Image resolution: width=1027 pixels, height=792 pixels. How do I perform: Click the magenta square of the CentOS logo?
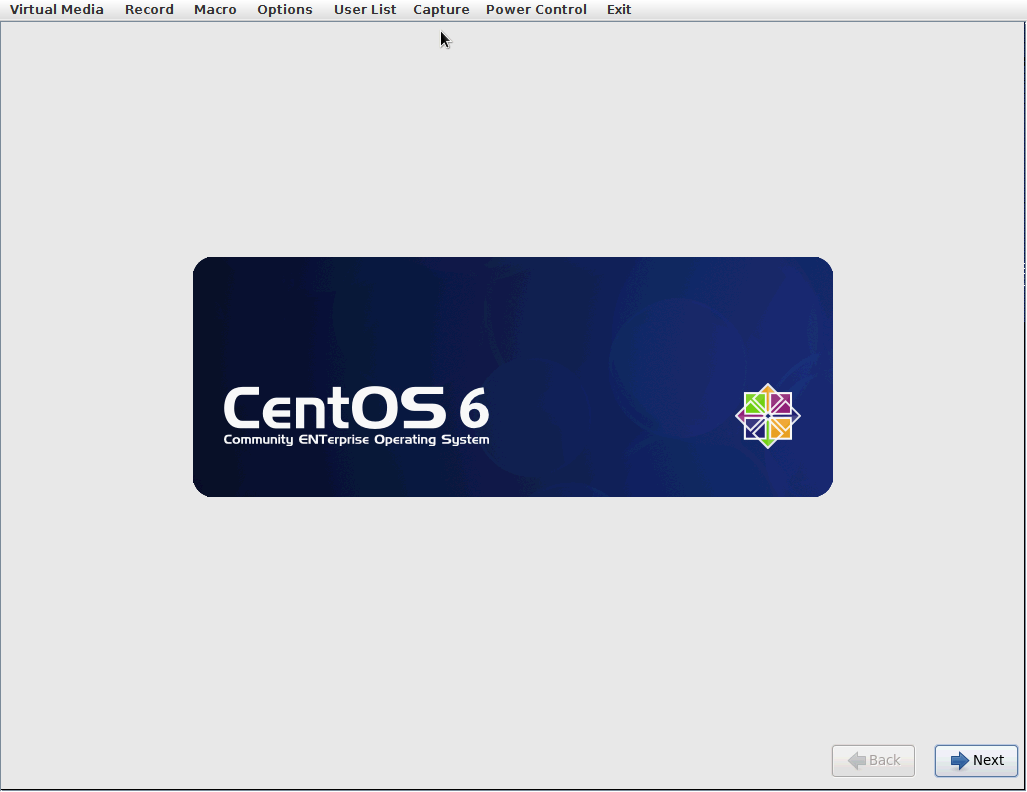[780, 404]
